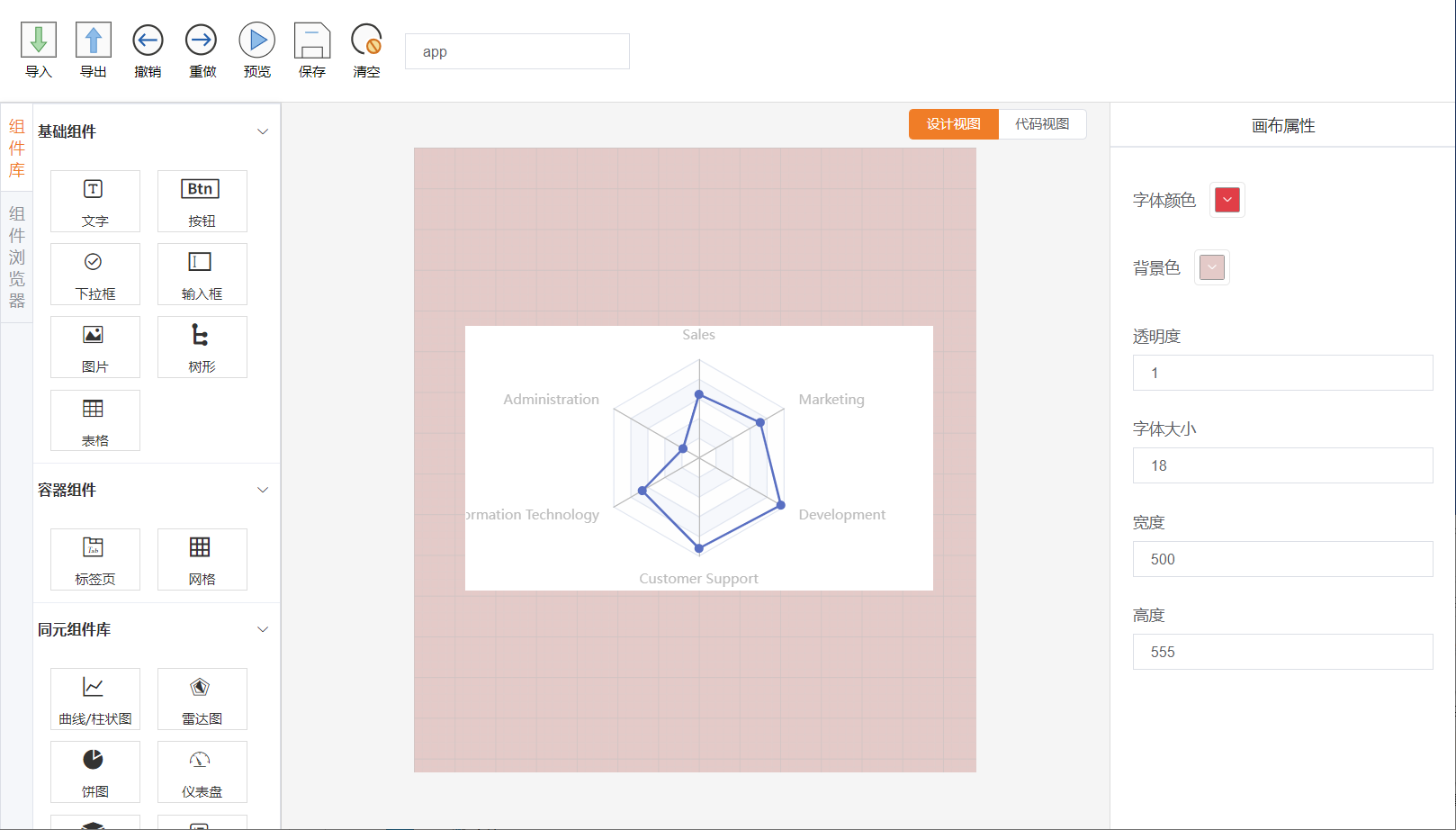
Task: Select the 雷达图 radar component
Action: (x=202, y=699)
